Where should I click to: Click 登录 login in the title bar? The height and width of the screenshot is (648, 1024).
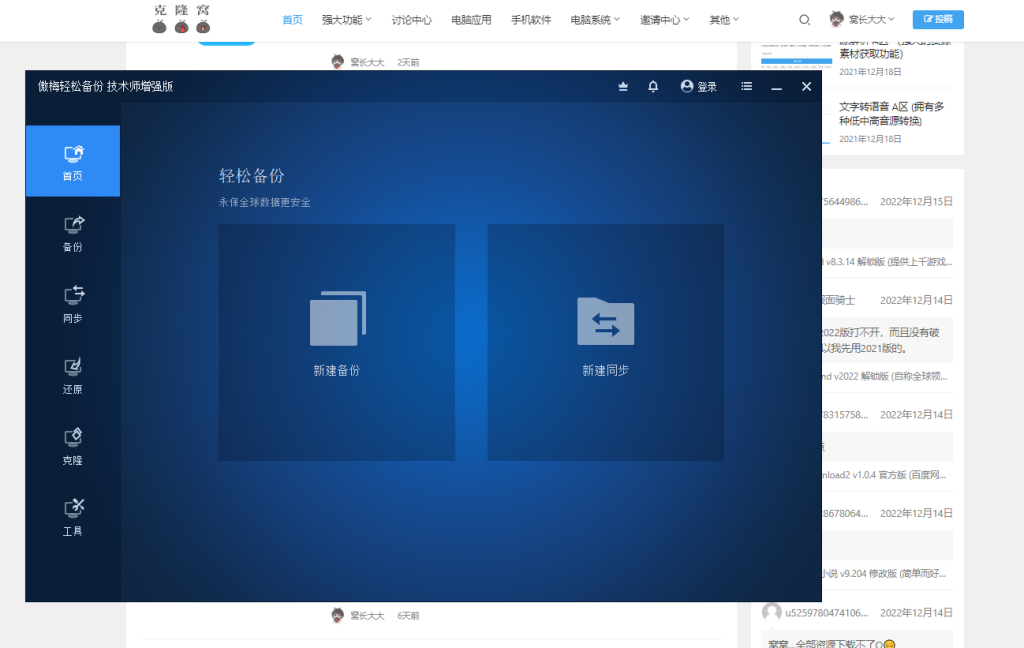pos(699,86)
